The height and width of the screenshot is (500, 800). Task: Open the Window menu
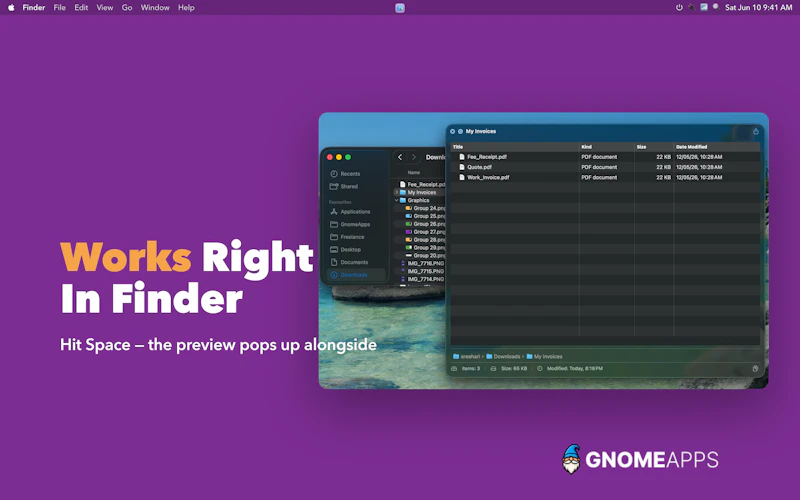155,8
